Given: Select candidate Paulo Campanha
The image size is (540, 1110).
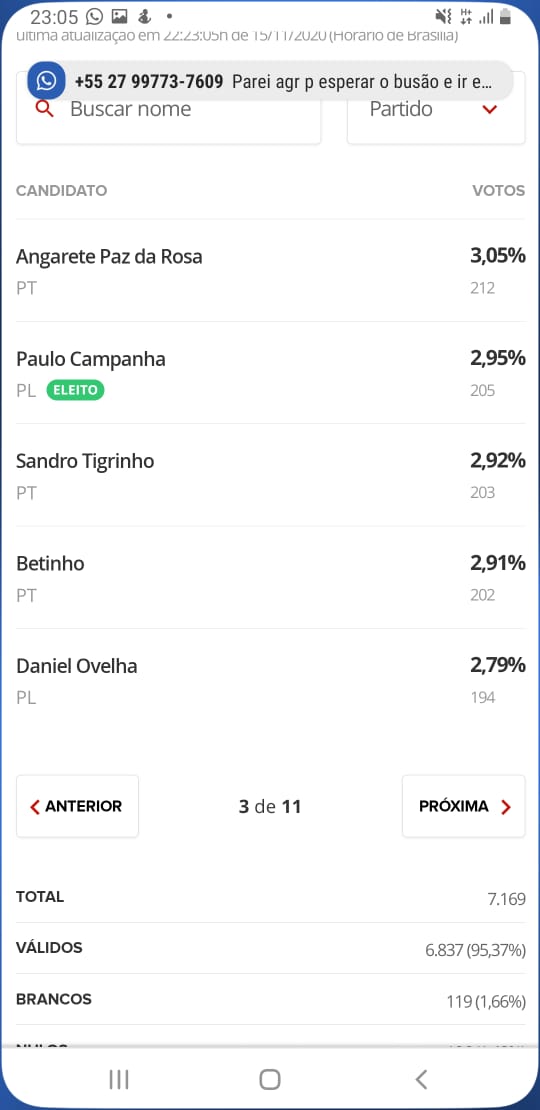Looking at the screenshot, I should point(270,373).
